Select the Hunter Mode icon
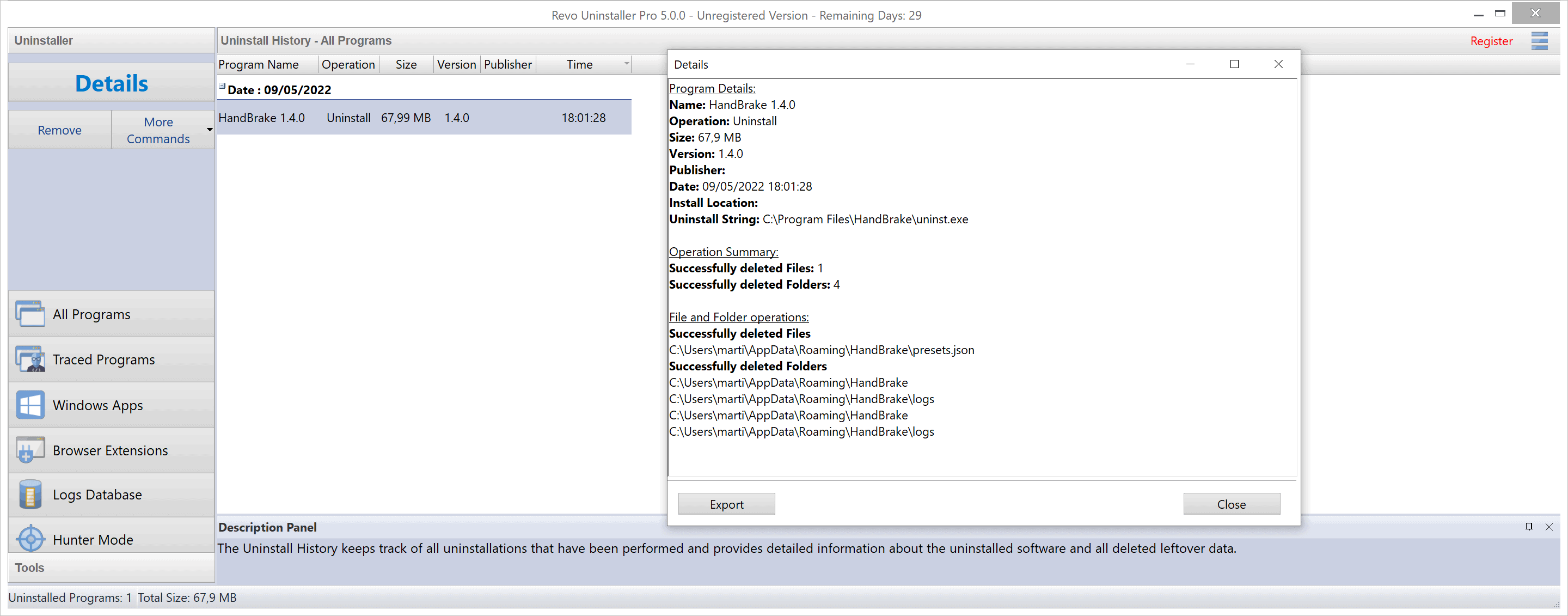This screenshot has height=616, width=1568. point(30,539)
